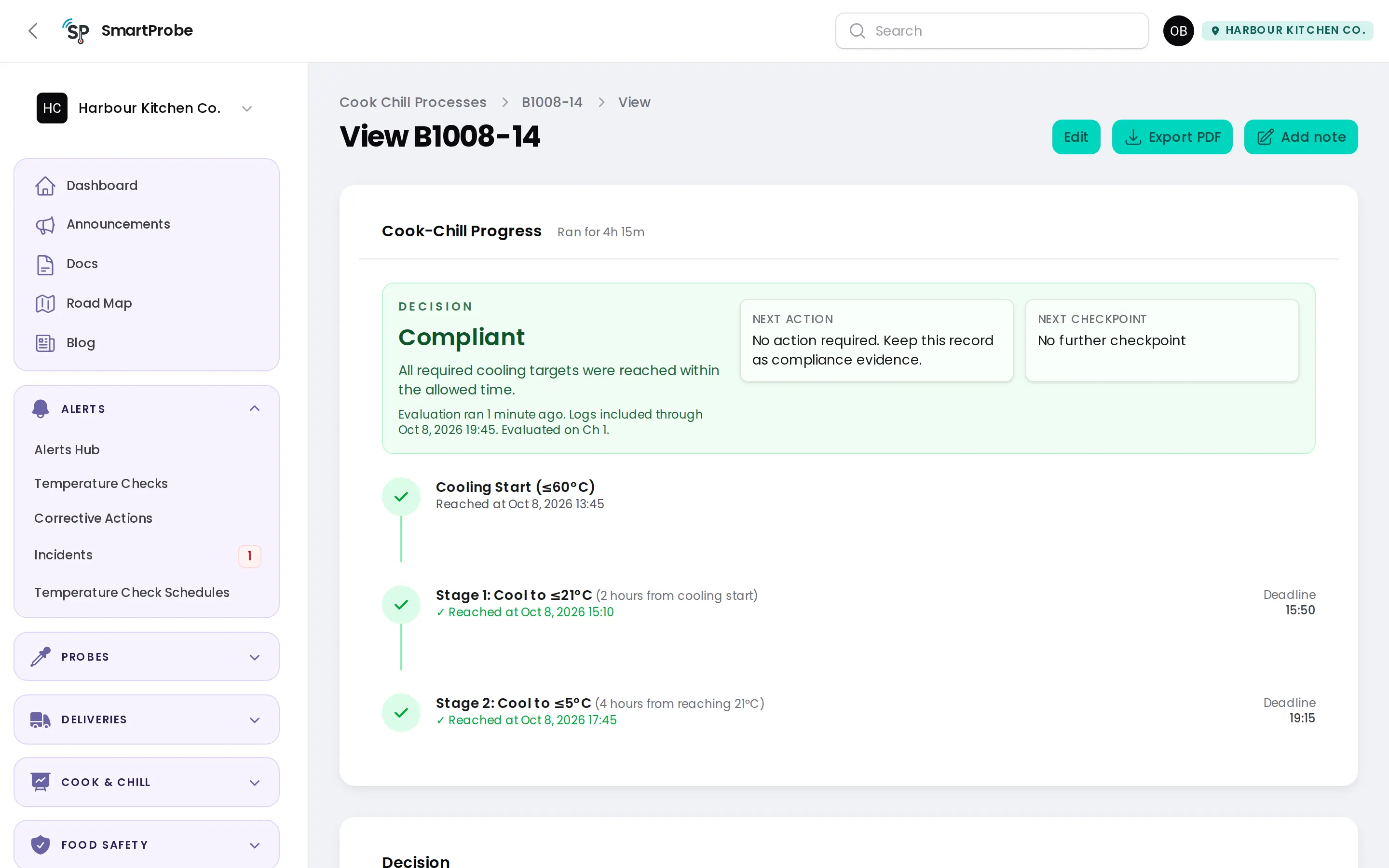Open B1008-14 breadcrumb link

pyautogui.click(x=552, y=102)
